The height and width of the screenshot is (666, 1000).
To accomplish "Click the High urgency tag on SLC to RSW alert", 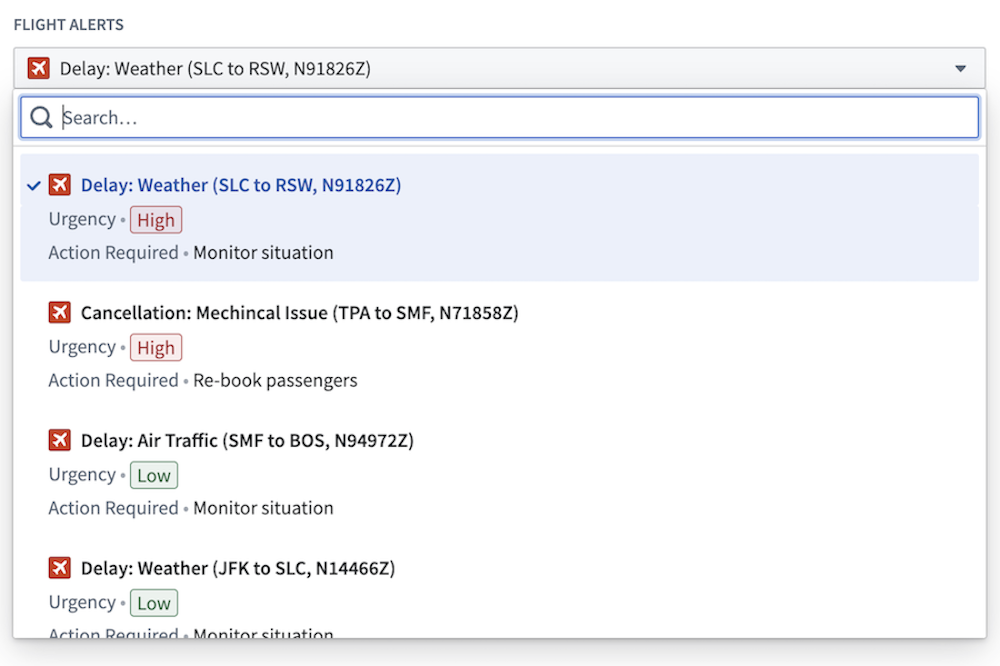I will [156, 220].
